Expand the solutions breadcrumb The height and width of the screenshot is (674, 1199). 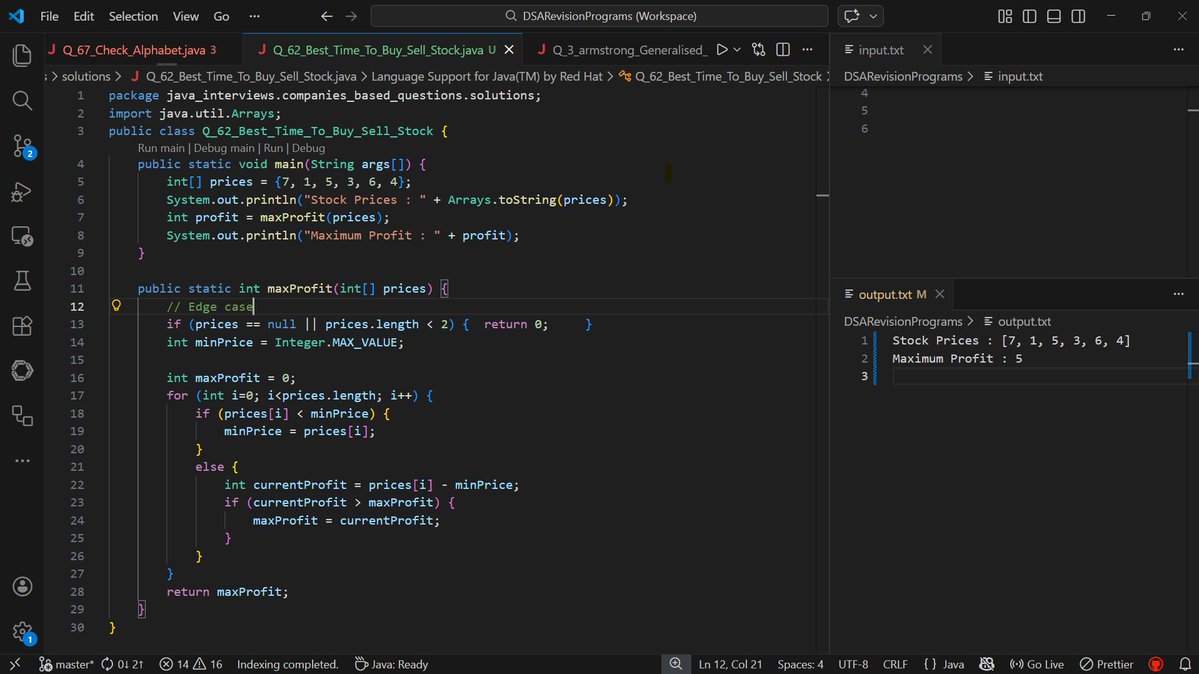point(86,77)
